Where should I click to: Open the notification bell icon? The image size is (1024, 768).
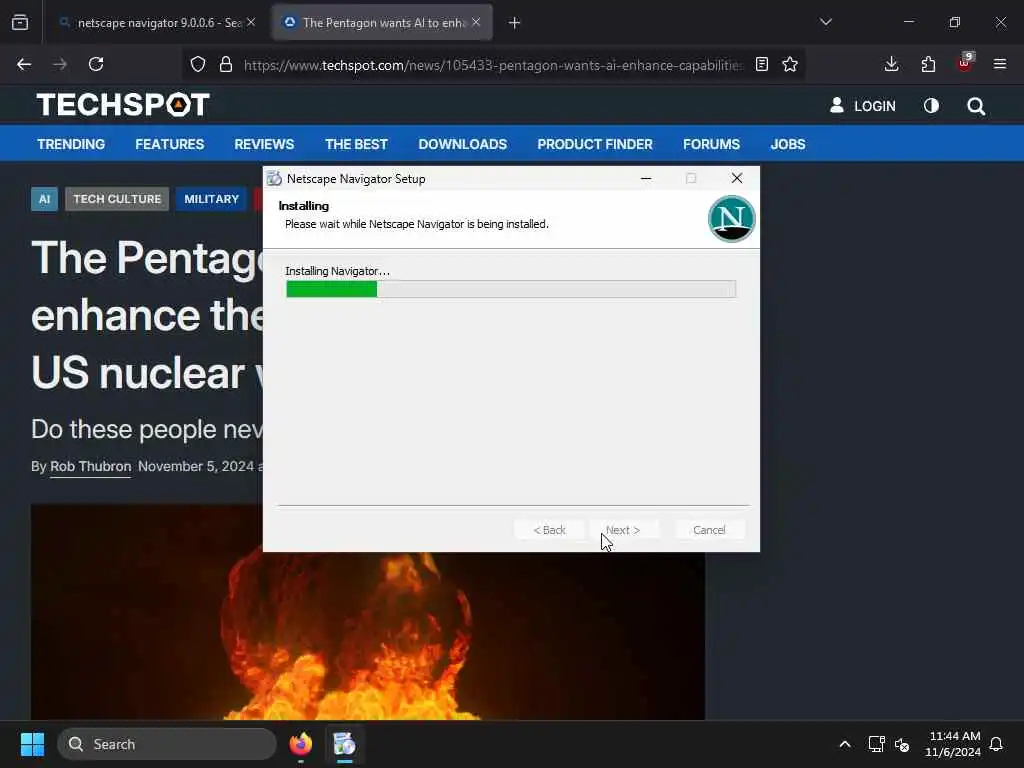point(997,744)
